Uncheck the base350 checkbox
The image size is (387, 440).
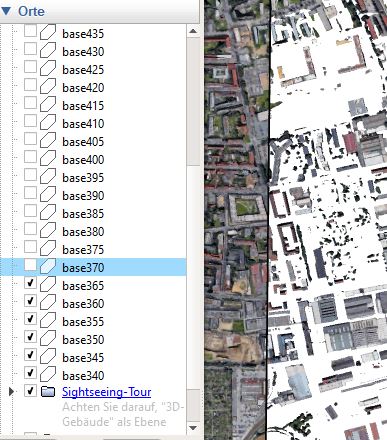pyautogui.click(x=30, y=337)
